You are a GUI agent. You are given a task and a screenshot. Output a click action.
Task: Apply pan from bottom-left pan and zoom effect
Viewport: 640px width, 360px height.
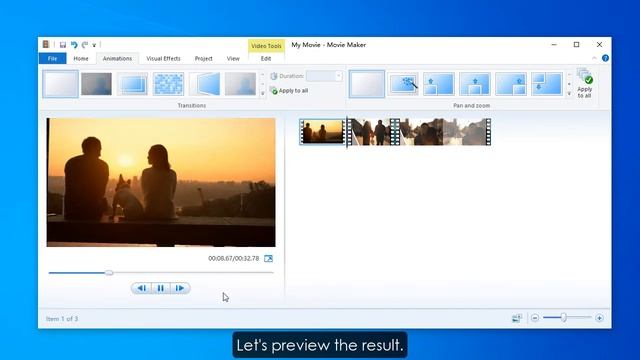click(x=439, y=84)
